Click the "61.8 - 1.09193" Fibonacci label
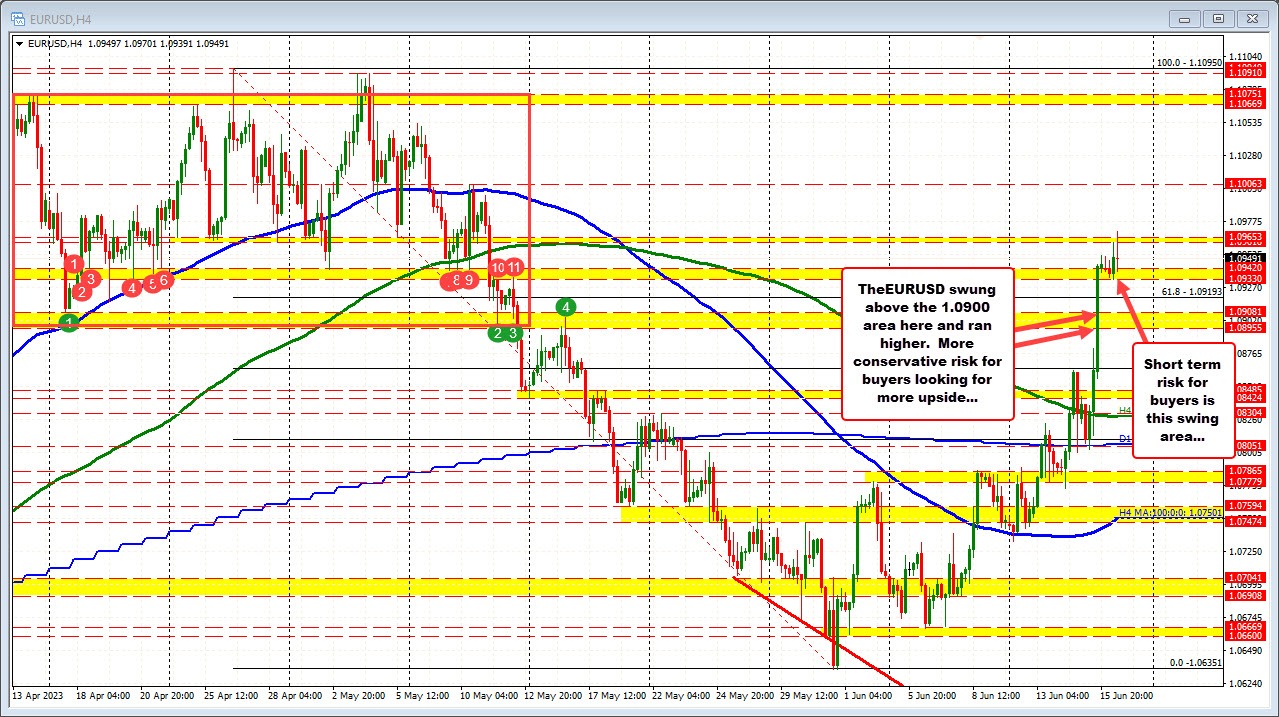Screen dimensions: 1279x717 click(x=1190, y=292)
